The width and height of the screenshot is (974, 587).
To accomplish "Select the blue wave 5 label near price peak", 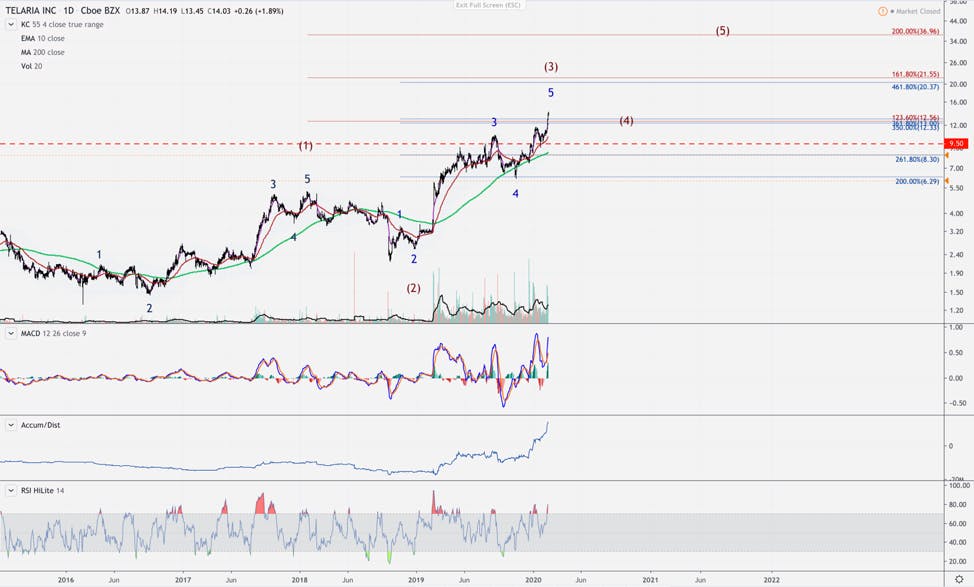I will click(550, 93).
